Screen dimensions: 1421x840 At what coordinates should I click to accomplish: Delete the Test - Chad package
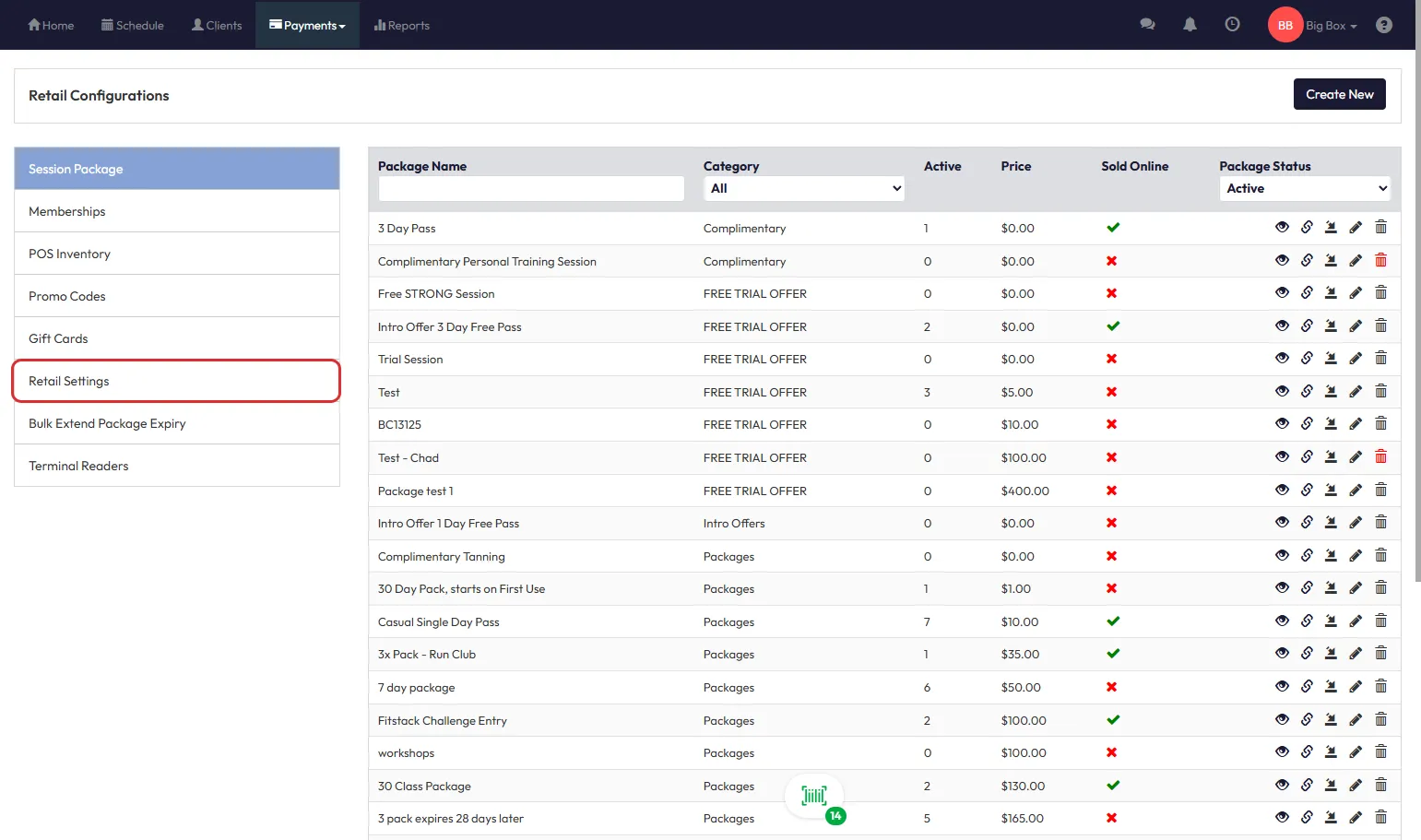click(x=1380, y=457)
